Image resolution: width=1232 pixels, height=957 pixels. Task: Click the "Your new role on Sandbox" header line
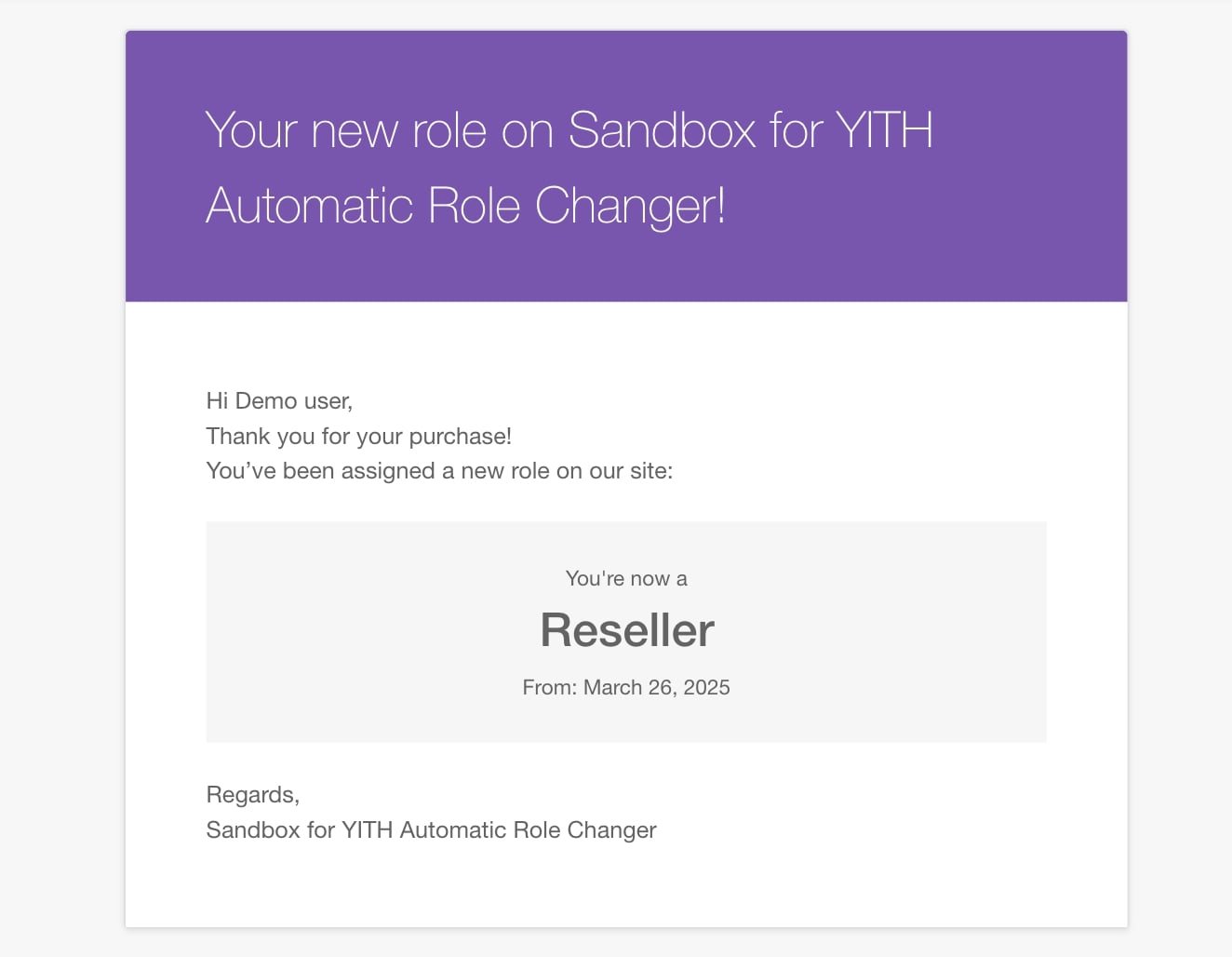479,130
